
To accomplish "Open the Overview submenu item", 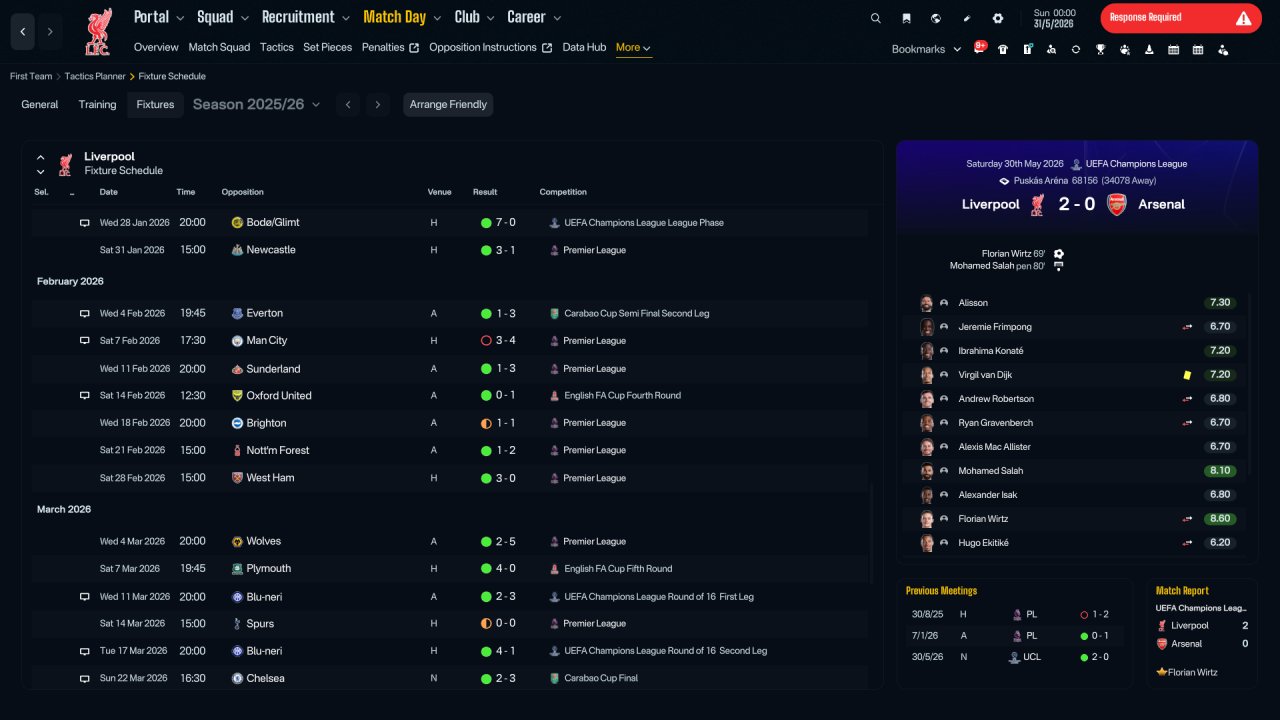I will [156, 47].
